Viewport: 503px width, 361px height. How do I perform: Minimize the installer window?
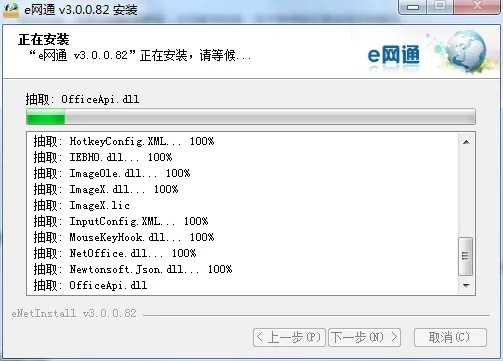(413, 7)
